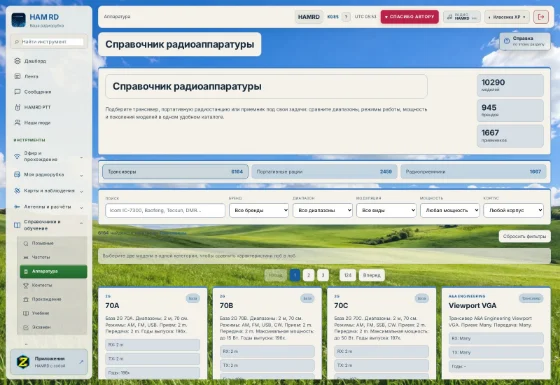Click the Вперед next-page button
Screen dimensions: 560x385
click(x=371, y=275)
